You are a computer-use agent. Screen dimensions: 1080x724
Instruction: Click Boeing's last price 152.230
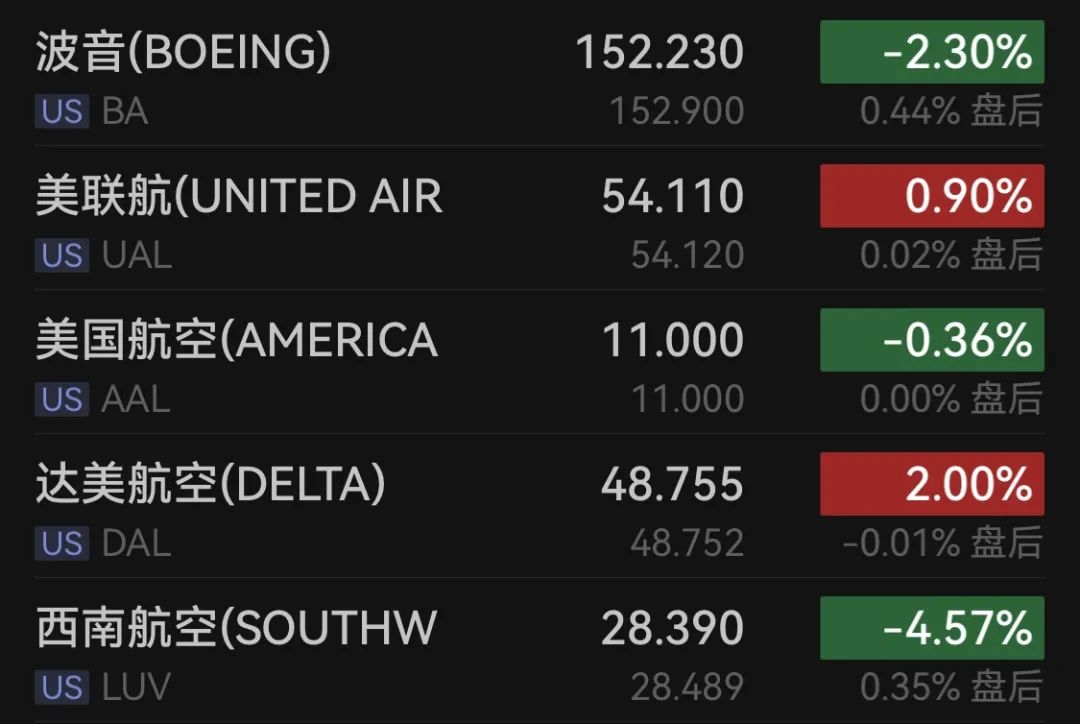tap(659, 52)
